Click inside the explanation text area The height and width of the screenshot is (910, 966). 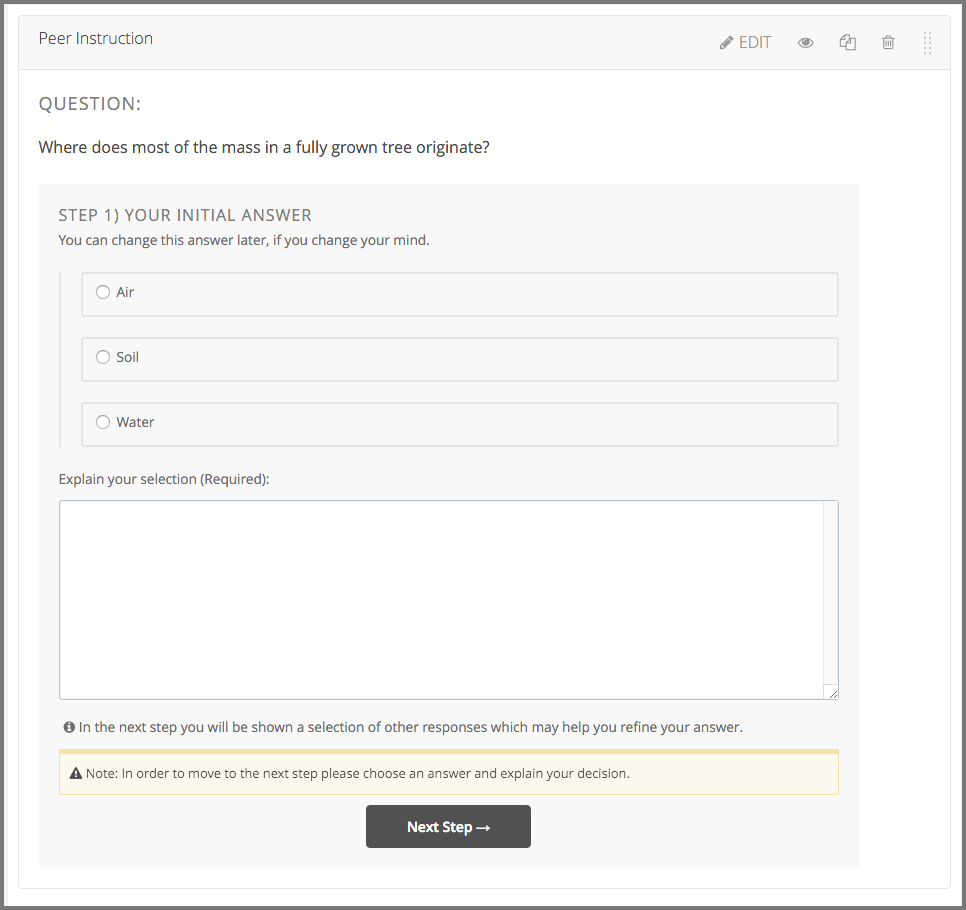pos(440,599)
